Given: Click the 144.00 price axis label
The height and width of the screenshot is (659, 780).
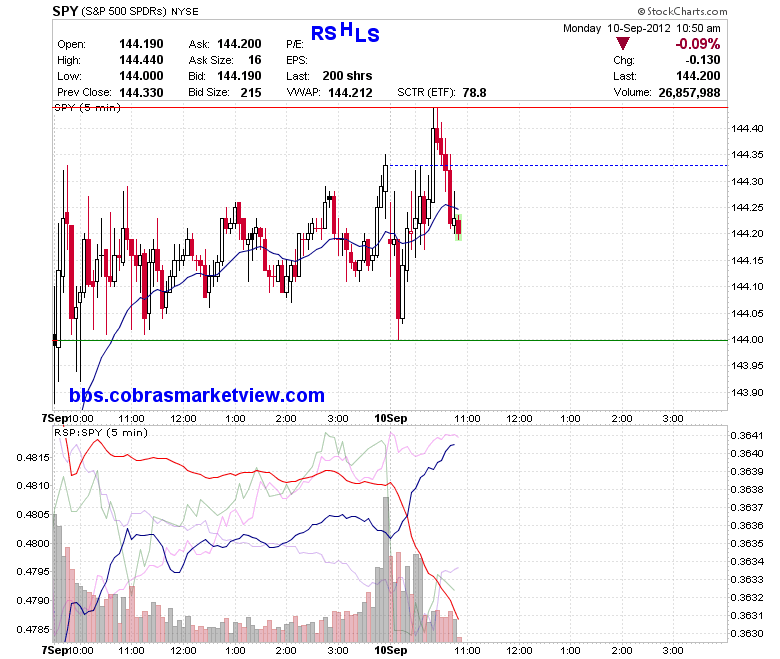Looking at the screenshot, I should tap(747, 339).
